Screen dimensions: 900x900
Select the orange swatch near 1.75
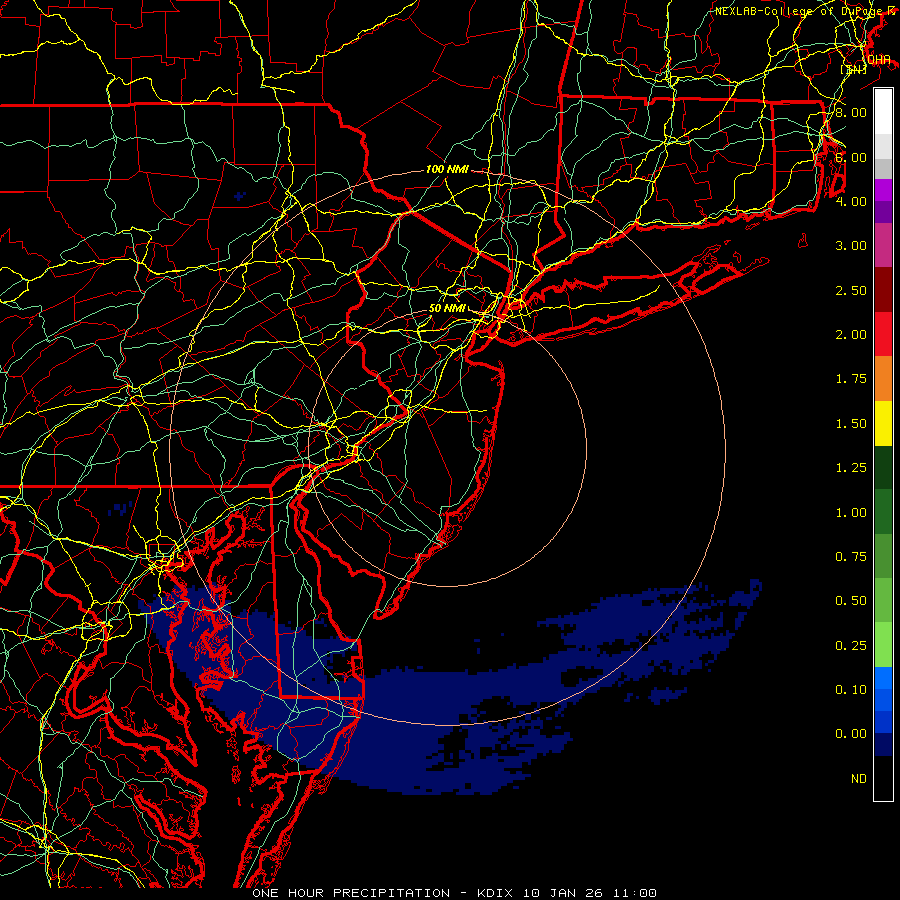[883, 379]
